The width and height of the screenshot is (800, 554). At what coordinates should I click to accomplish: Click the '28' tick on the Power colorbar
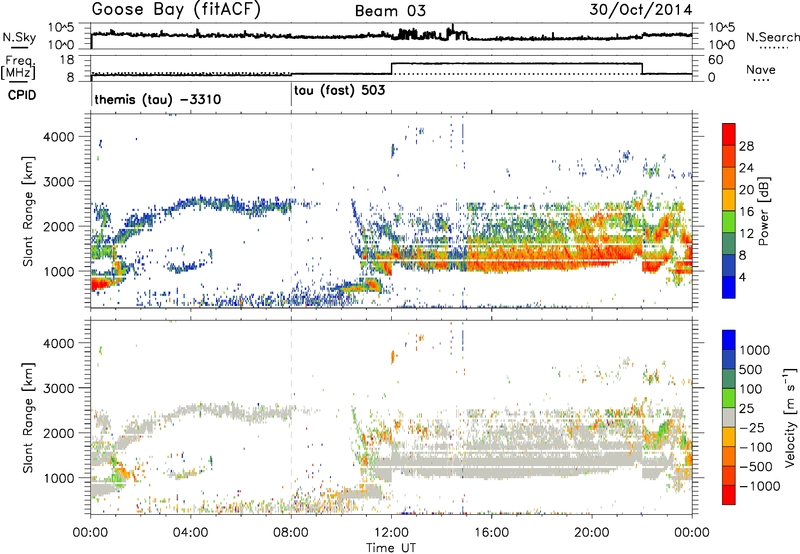[x=746, y=146]
